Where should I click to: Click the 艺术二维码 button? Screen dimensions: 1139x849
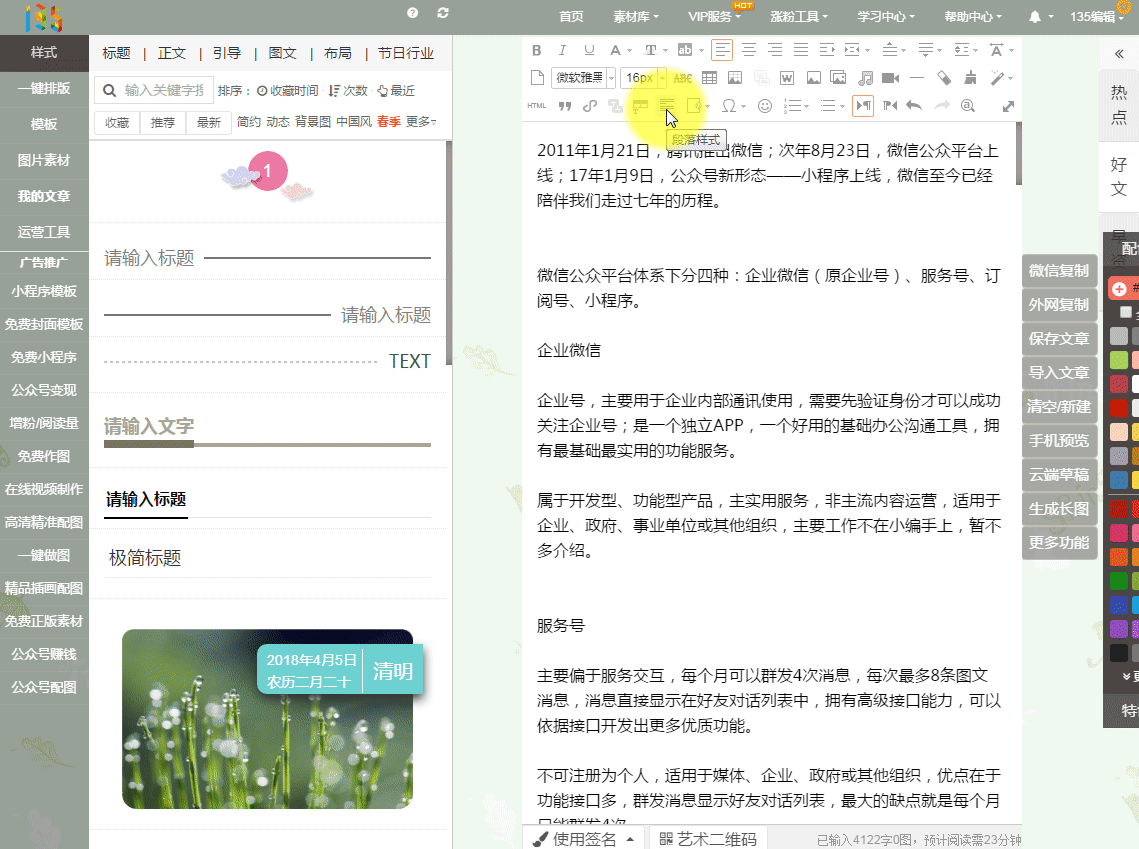click(708, 840)
